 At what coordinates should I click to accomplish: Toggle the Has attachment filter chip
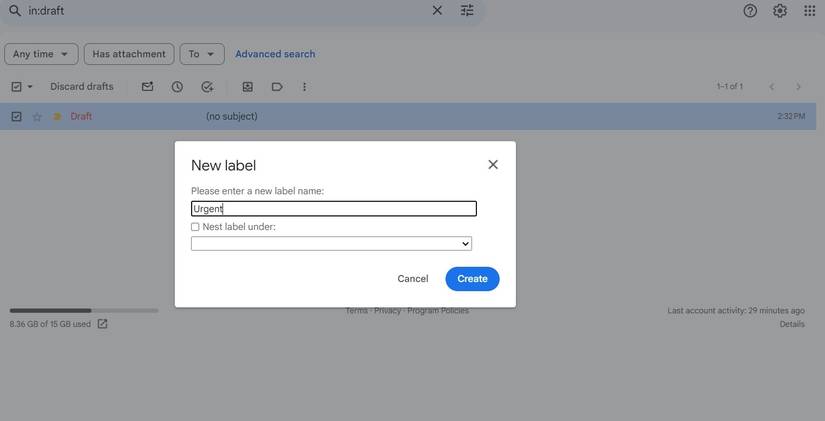[129, 54]
